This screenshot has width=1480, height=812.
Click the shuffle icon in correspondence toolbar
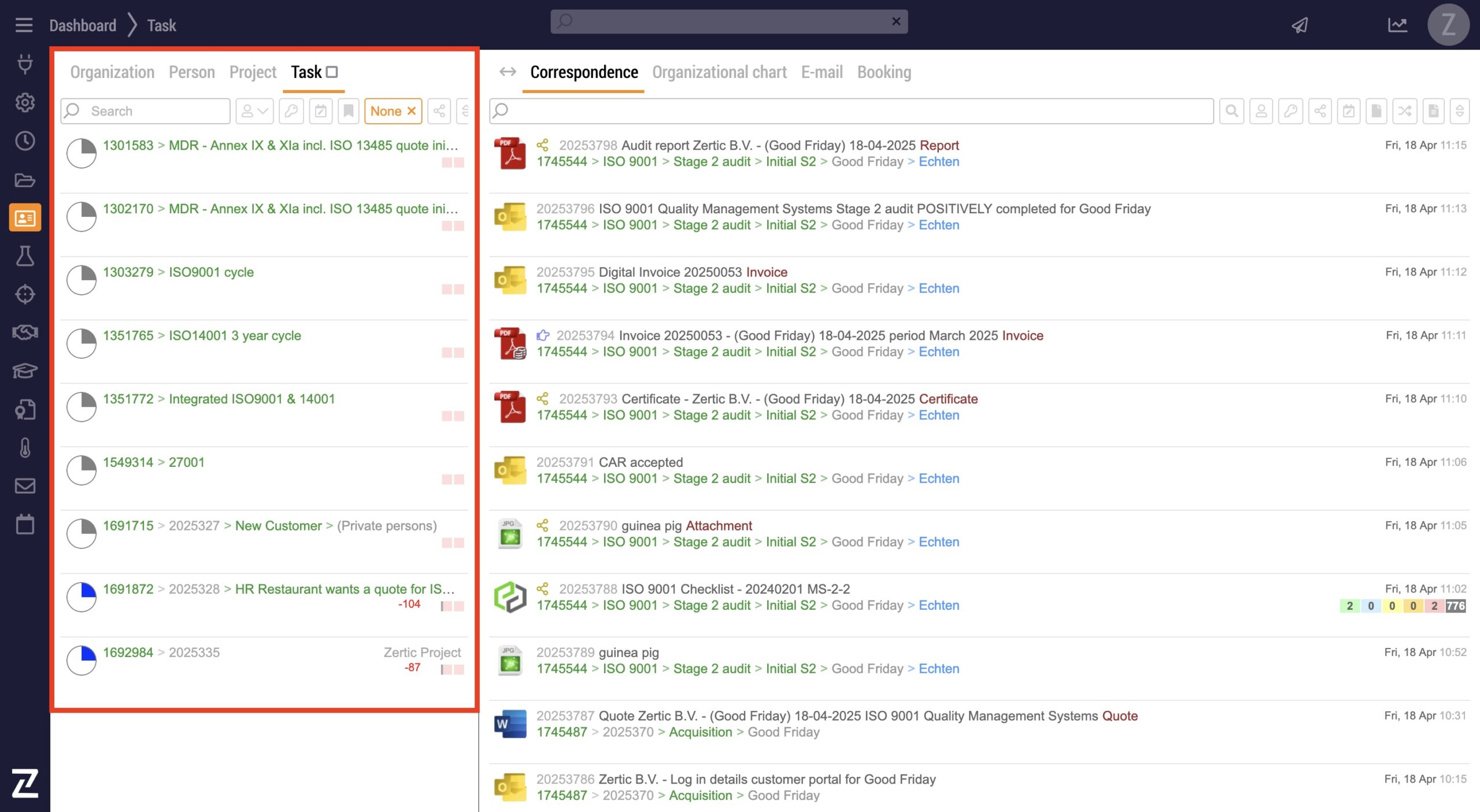point(1405,111)
